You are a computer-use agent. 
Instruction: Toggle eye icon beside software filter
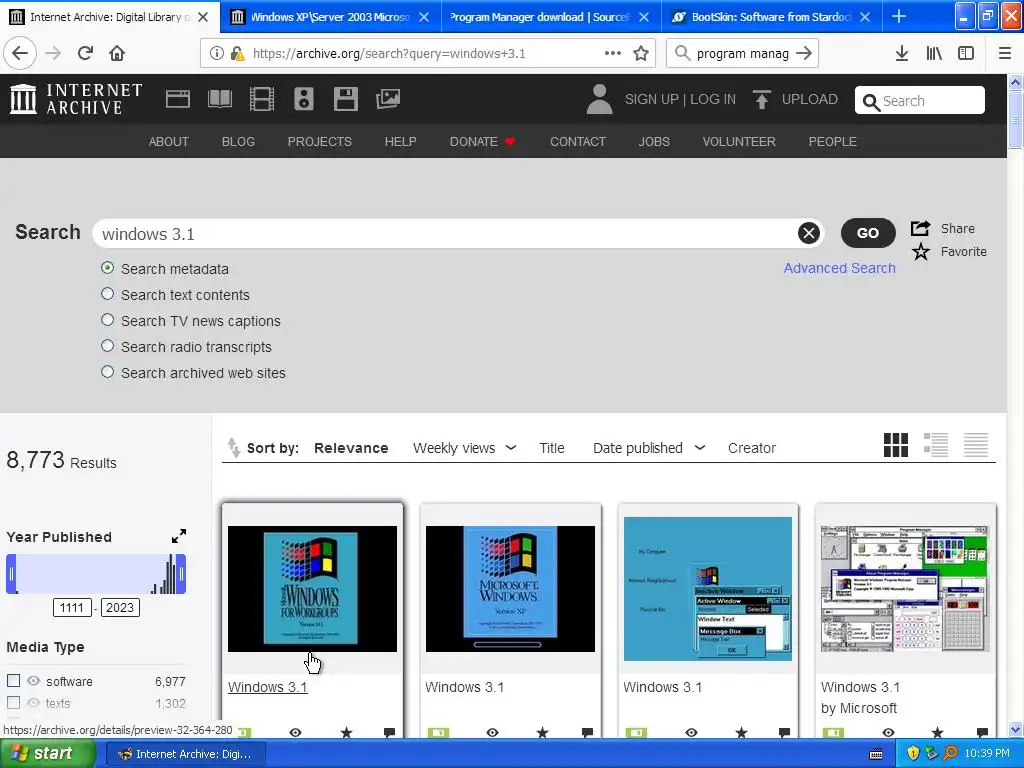point(33,680)
